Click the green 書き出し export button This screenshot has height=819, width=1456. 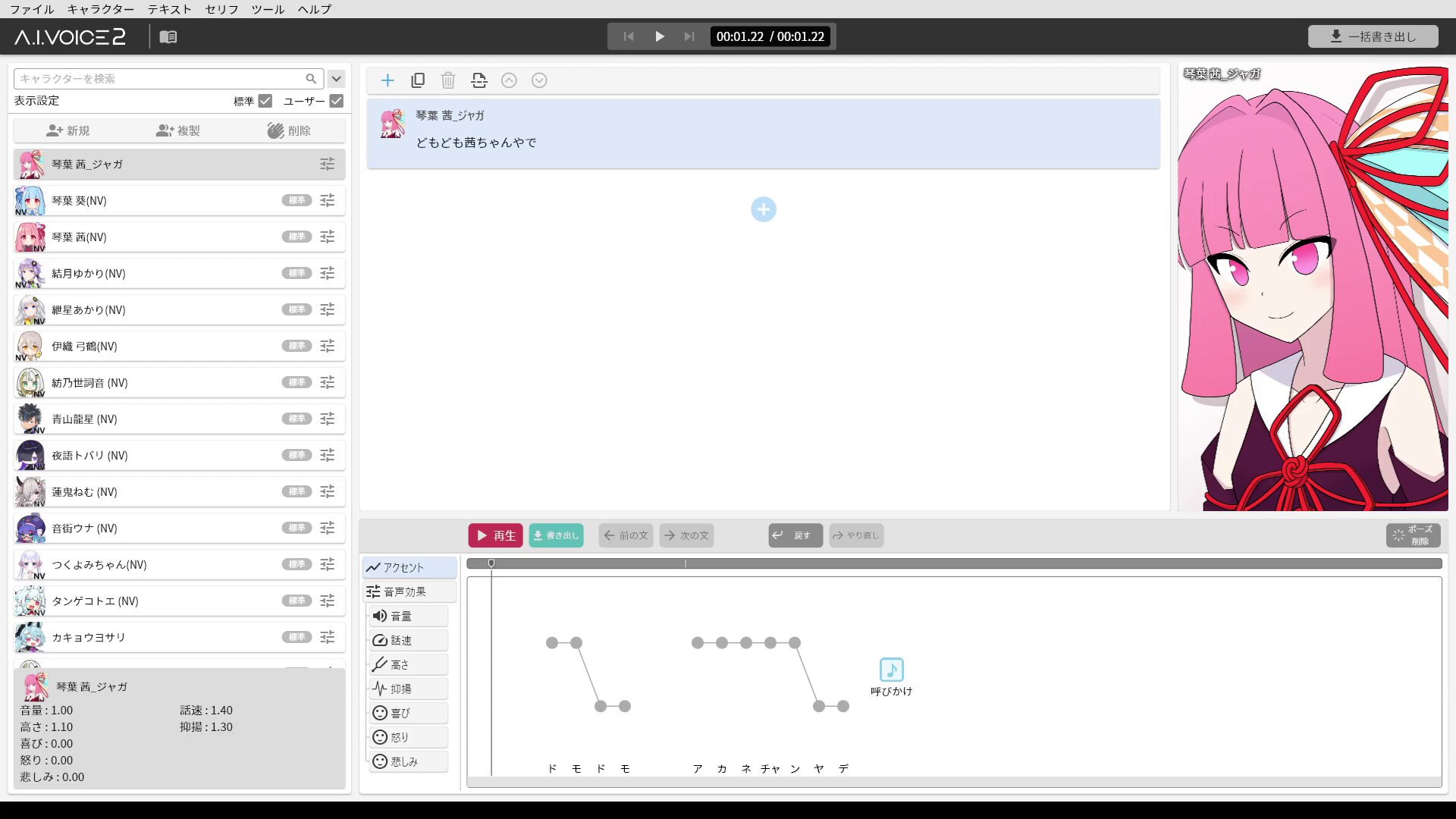[556, 535]
